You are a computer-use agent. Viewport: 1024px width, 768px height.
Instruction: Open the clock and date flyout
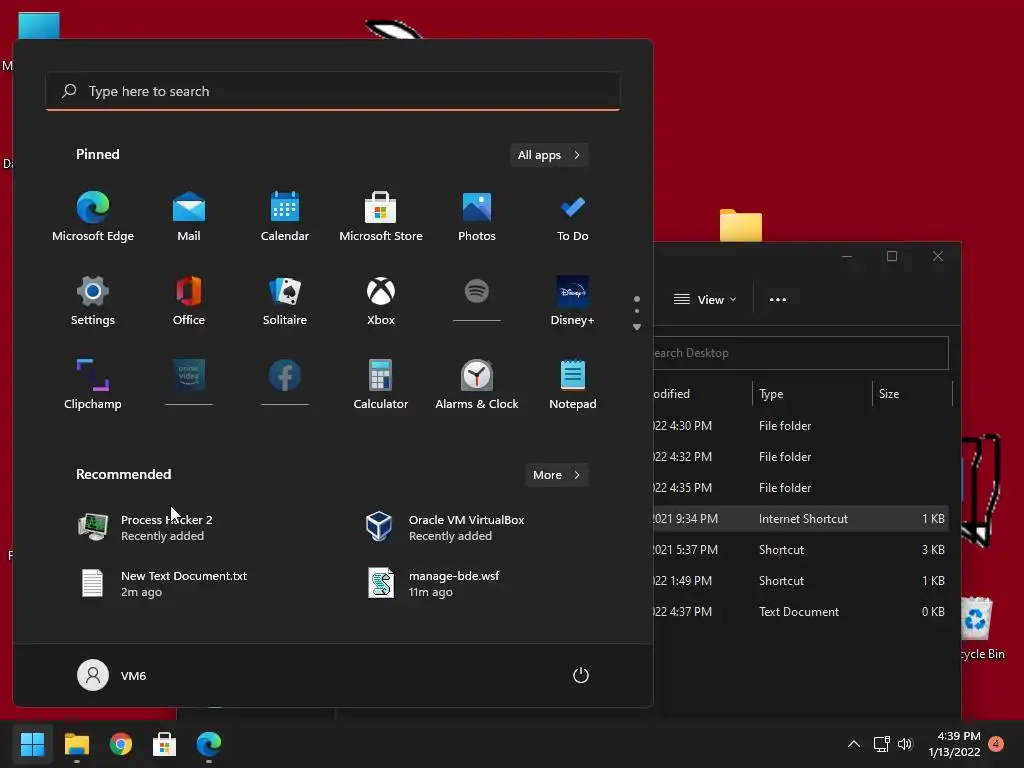(954, 744)
